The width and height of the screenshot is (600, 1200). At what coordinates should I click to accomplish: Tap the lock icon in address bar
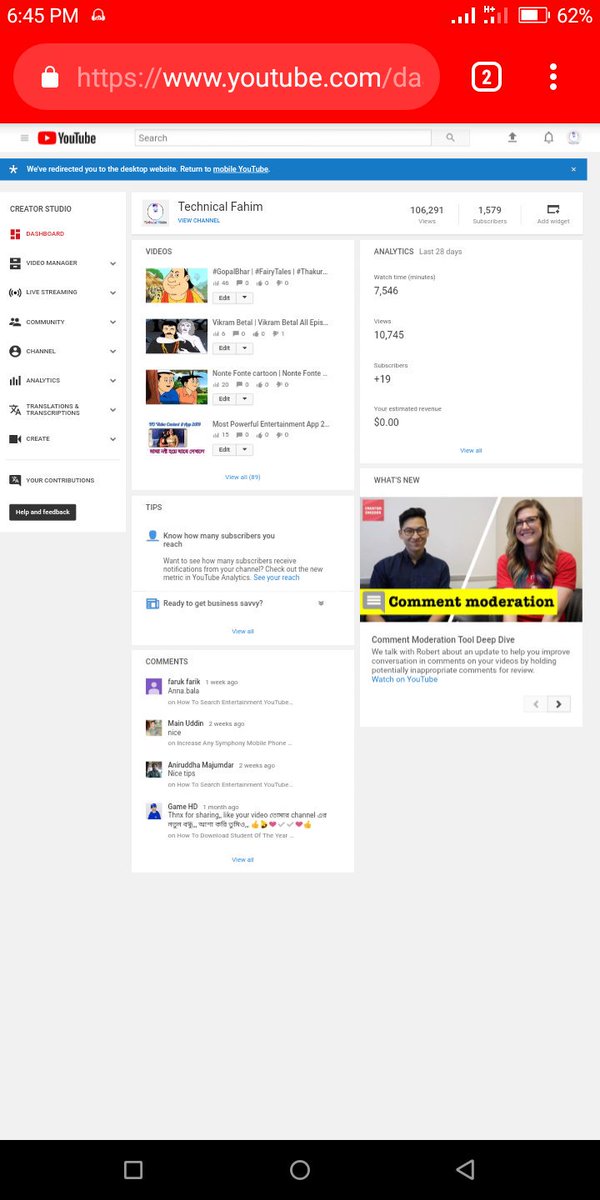(48, 77)
